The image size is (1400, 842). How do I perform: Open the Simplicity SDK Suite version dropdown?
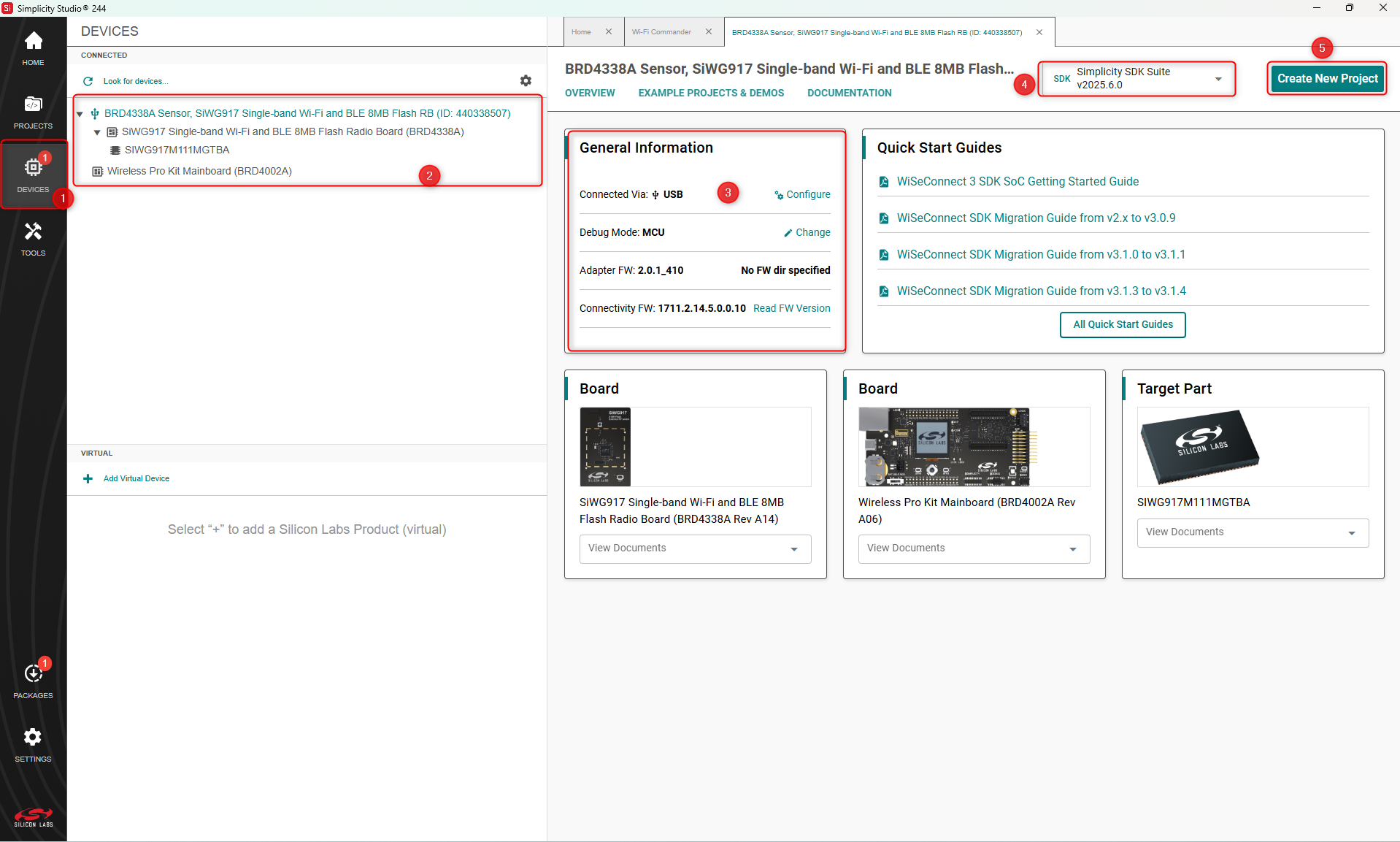pyautogui.click(x=1137, y=78)
